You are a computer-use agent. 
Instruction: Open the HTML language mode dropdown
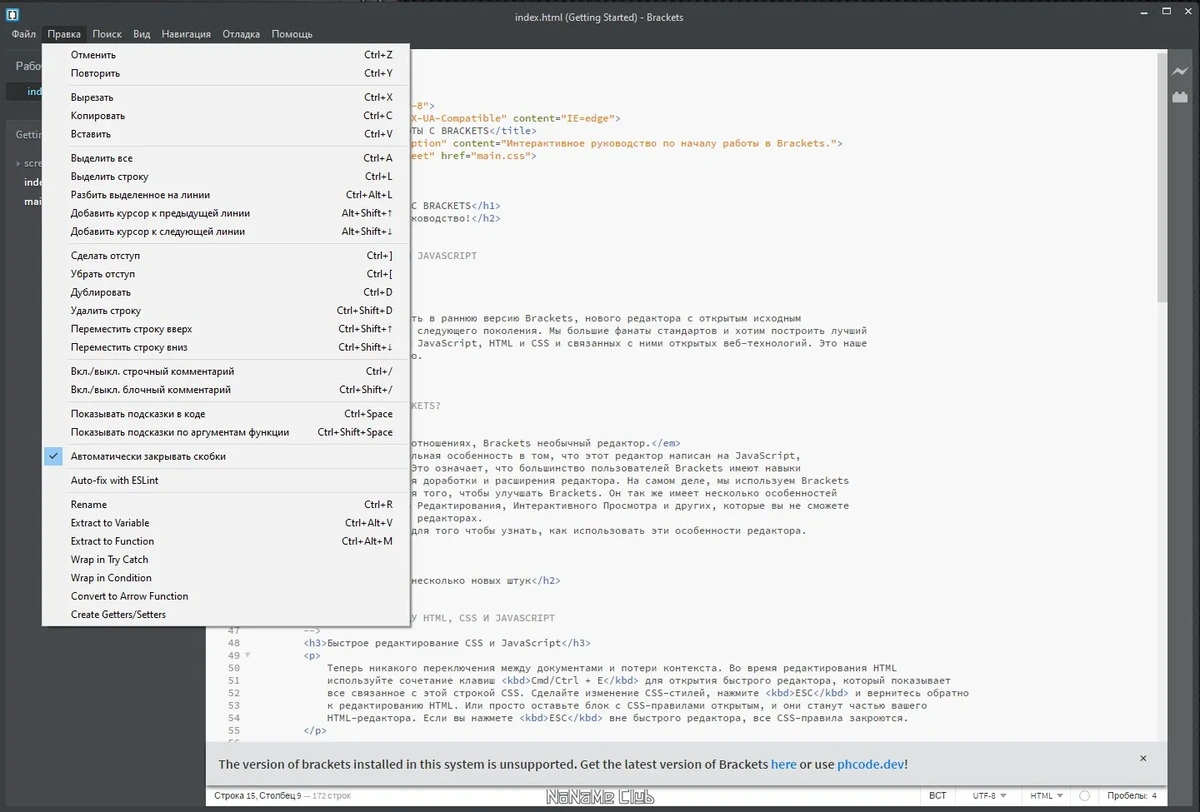click(1046, 796)
